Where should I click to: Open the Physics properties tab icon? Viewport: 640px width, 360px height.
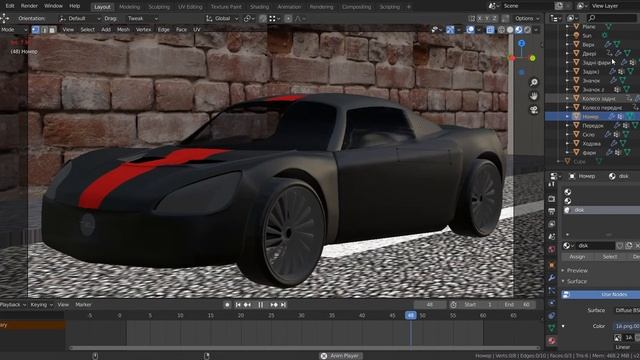click(552, 303)
